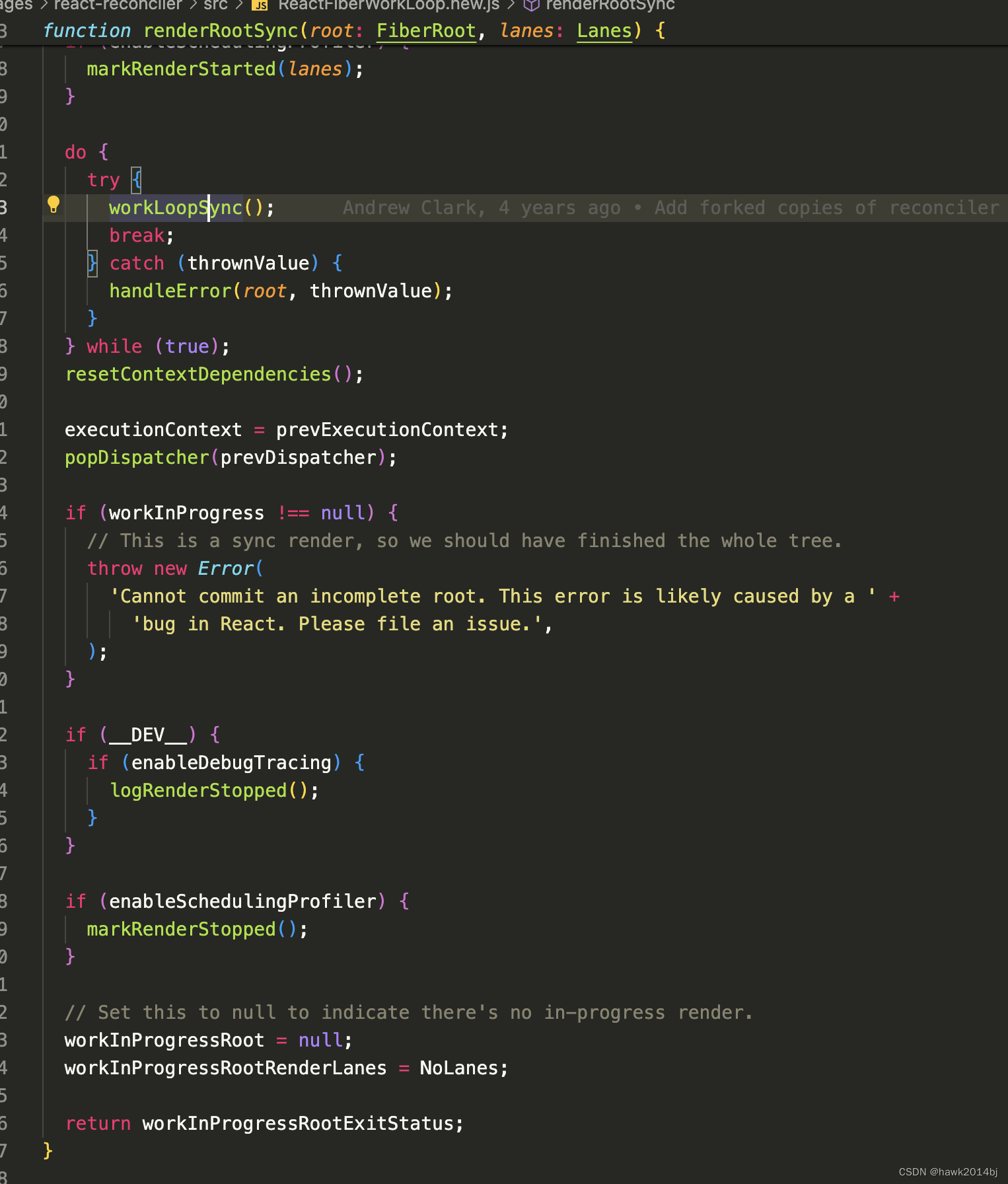Click git blame annotation by Andrew Clark

point(671,207)
